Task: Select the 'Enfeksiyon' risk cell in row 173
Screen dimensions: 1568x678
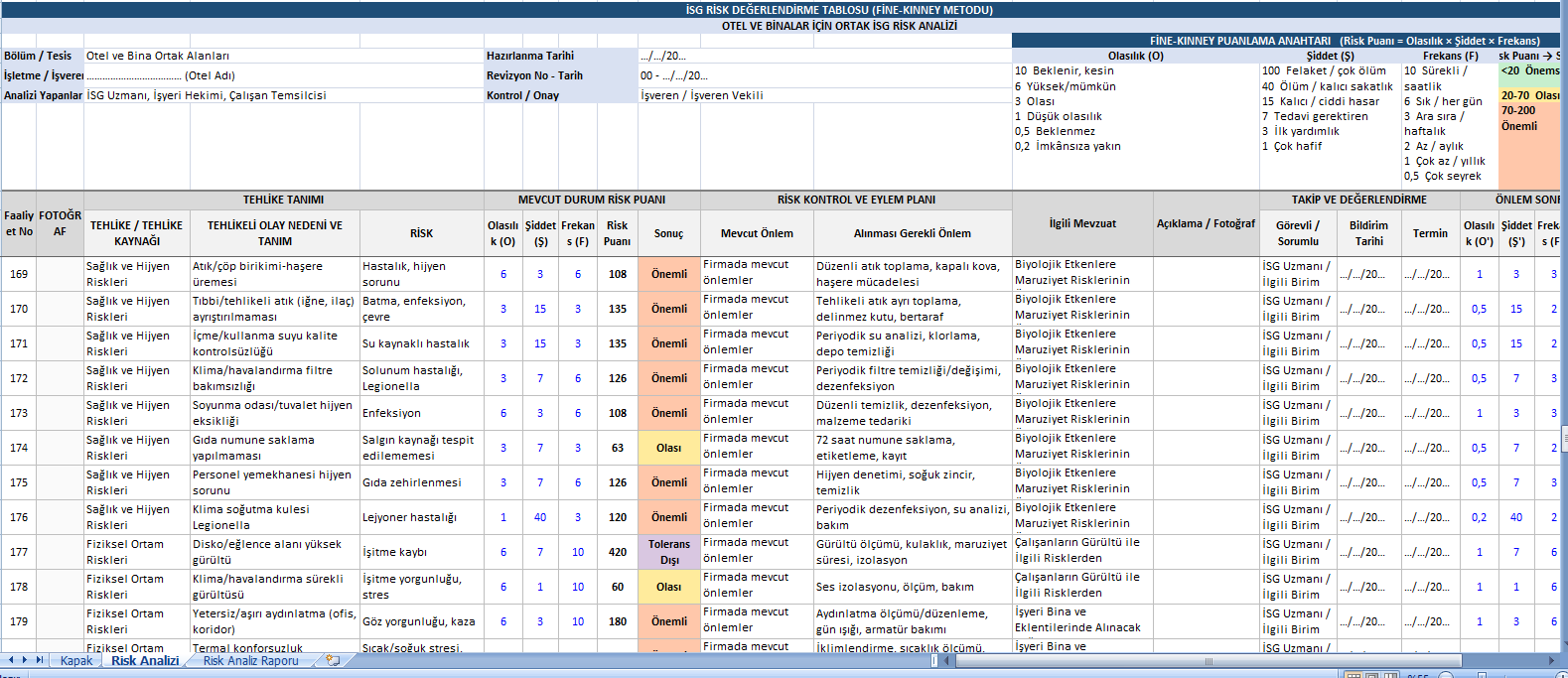Action: (x=421, y=413)
